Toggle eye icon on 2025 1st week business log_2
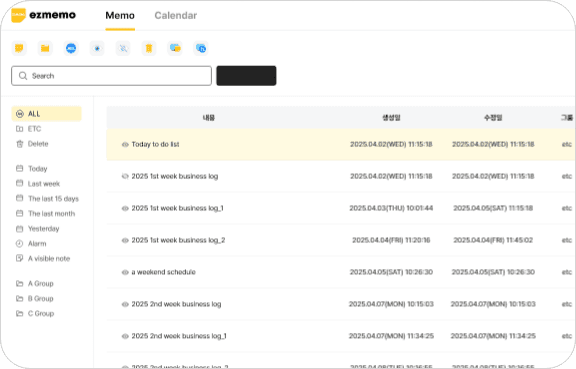 [125, 240]
